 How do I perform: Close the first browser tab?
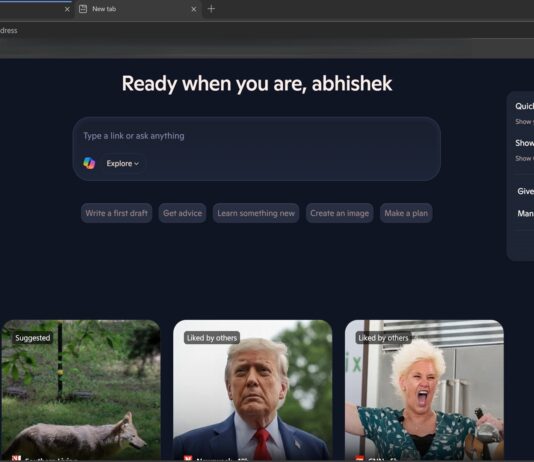pyautogui.click(x=67, y=9)
